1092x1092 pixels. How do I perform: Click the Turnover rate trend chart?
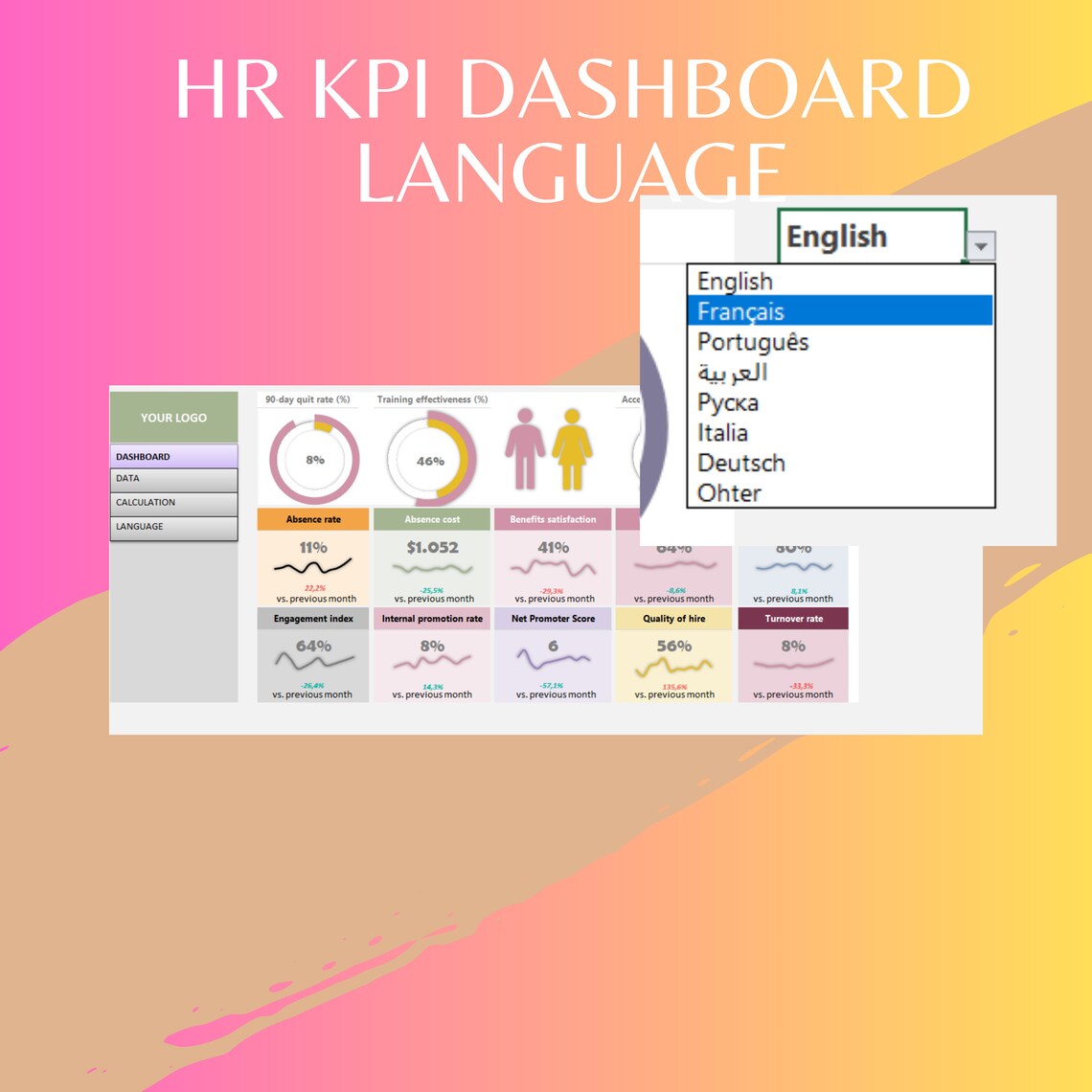[x=794, y=661]
